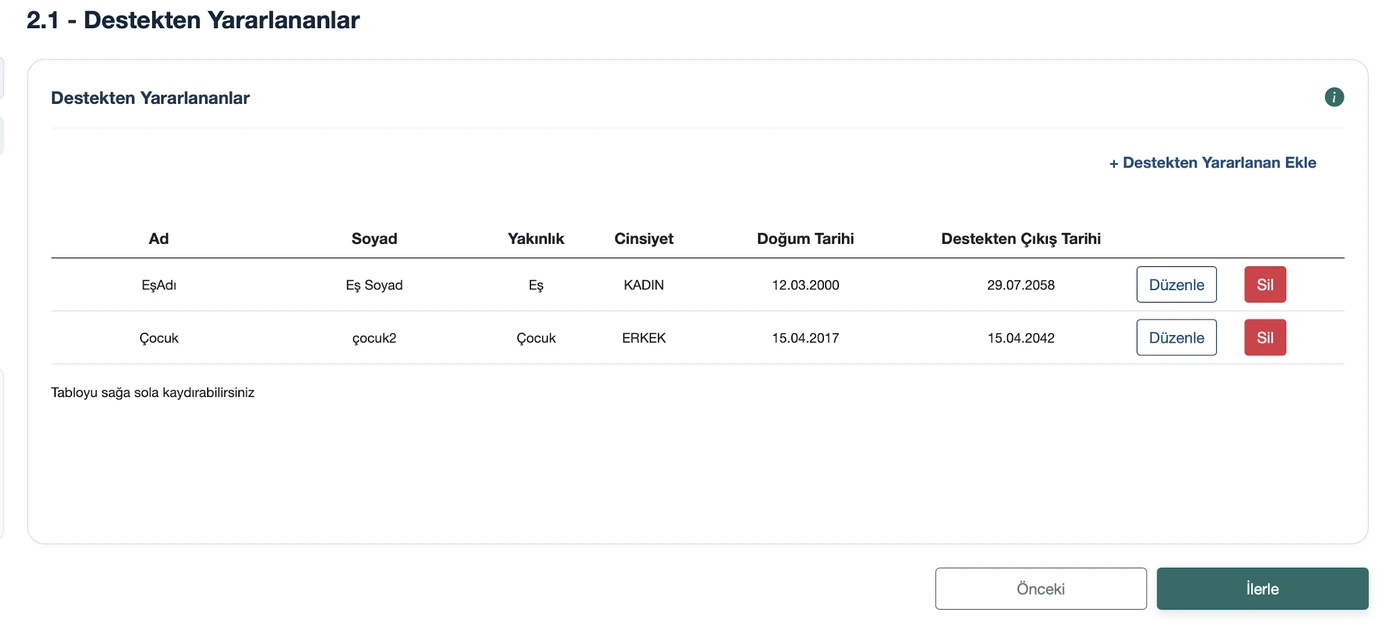Delete the Çocuk row with Sil
Viewport: 1400px width, 639px height.
(1265, 338)
